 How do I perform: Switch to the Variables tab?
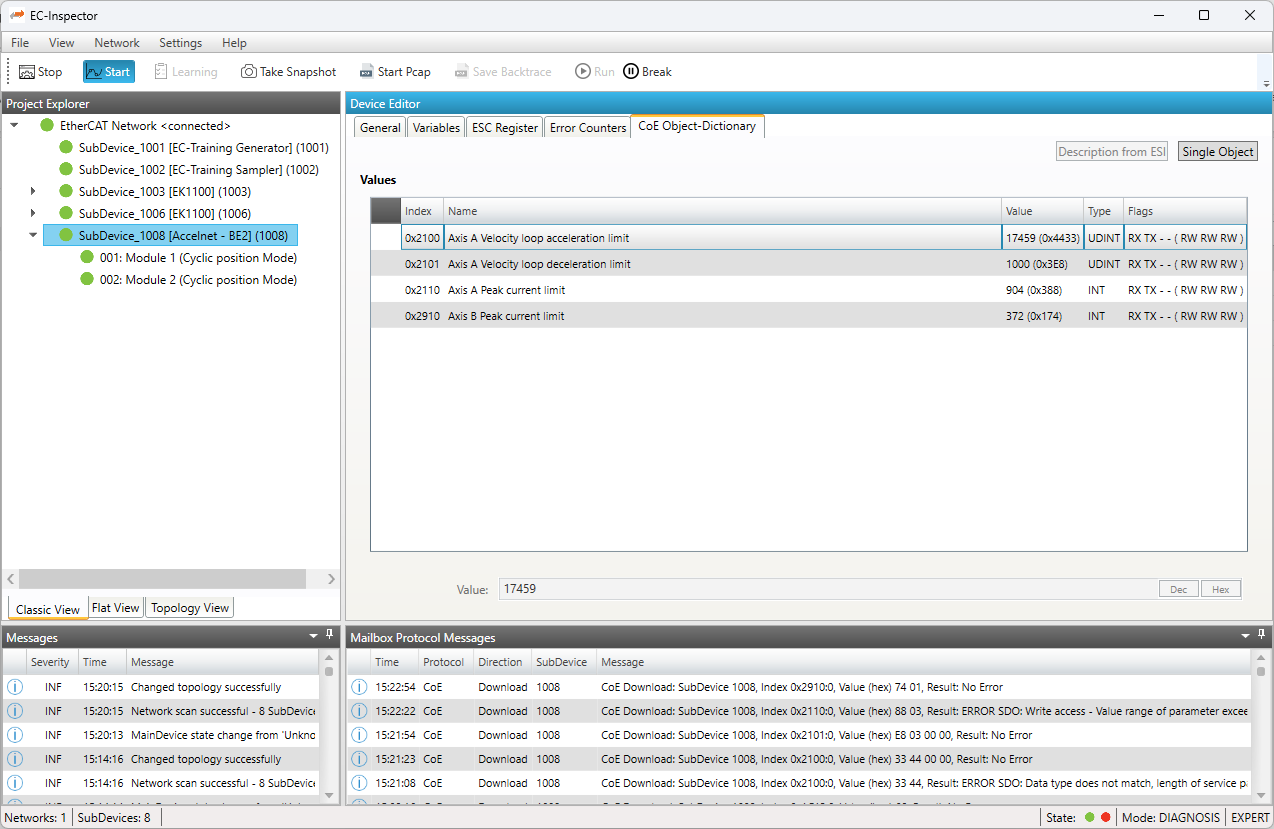(x=436, y=128)
